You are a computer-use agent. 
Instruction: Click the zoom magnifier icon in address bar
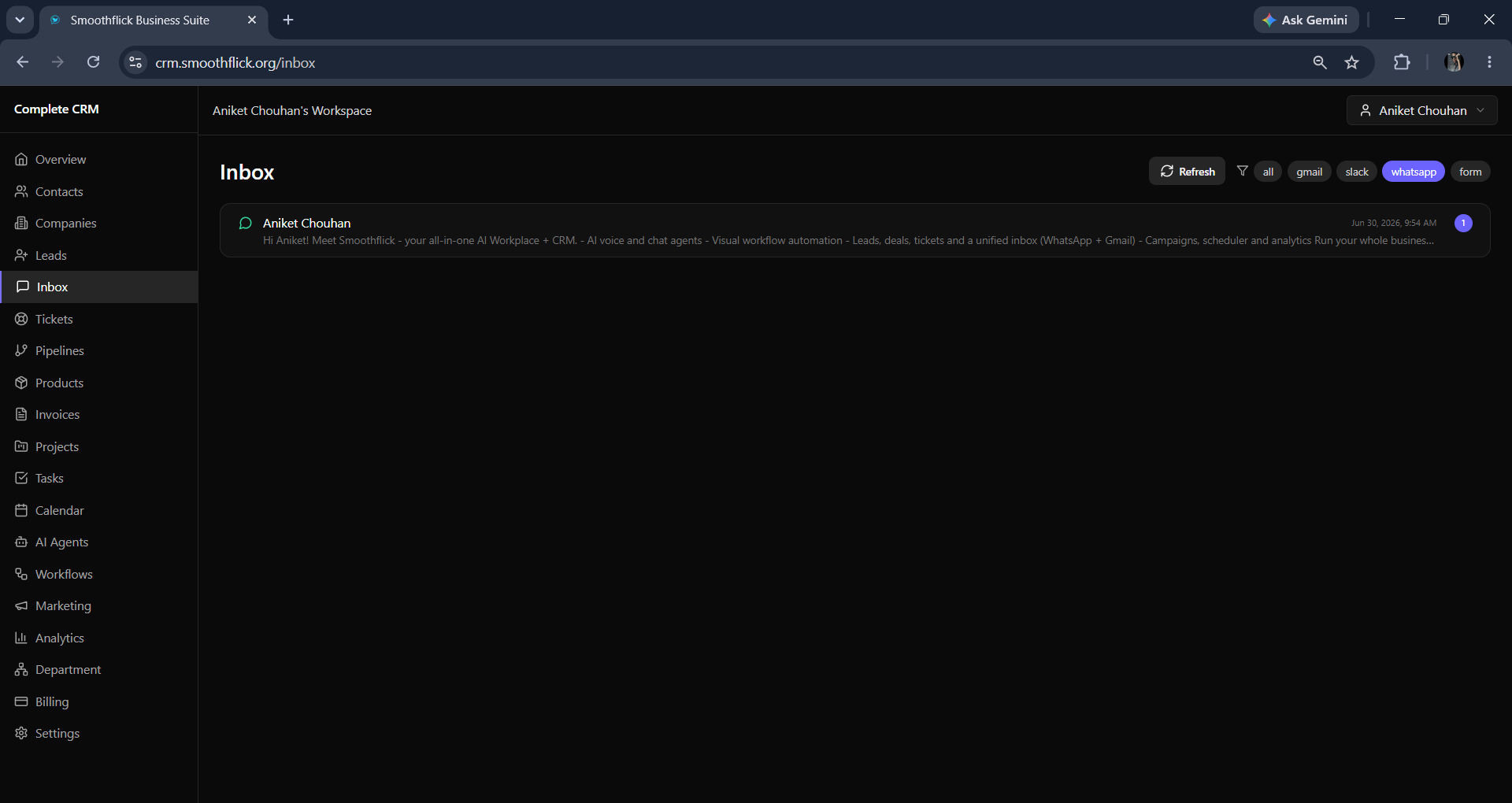tap(1320, 62)
